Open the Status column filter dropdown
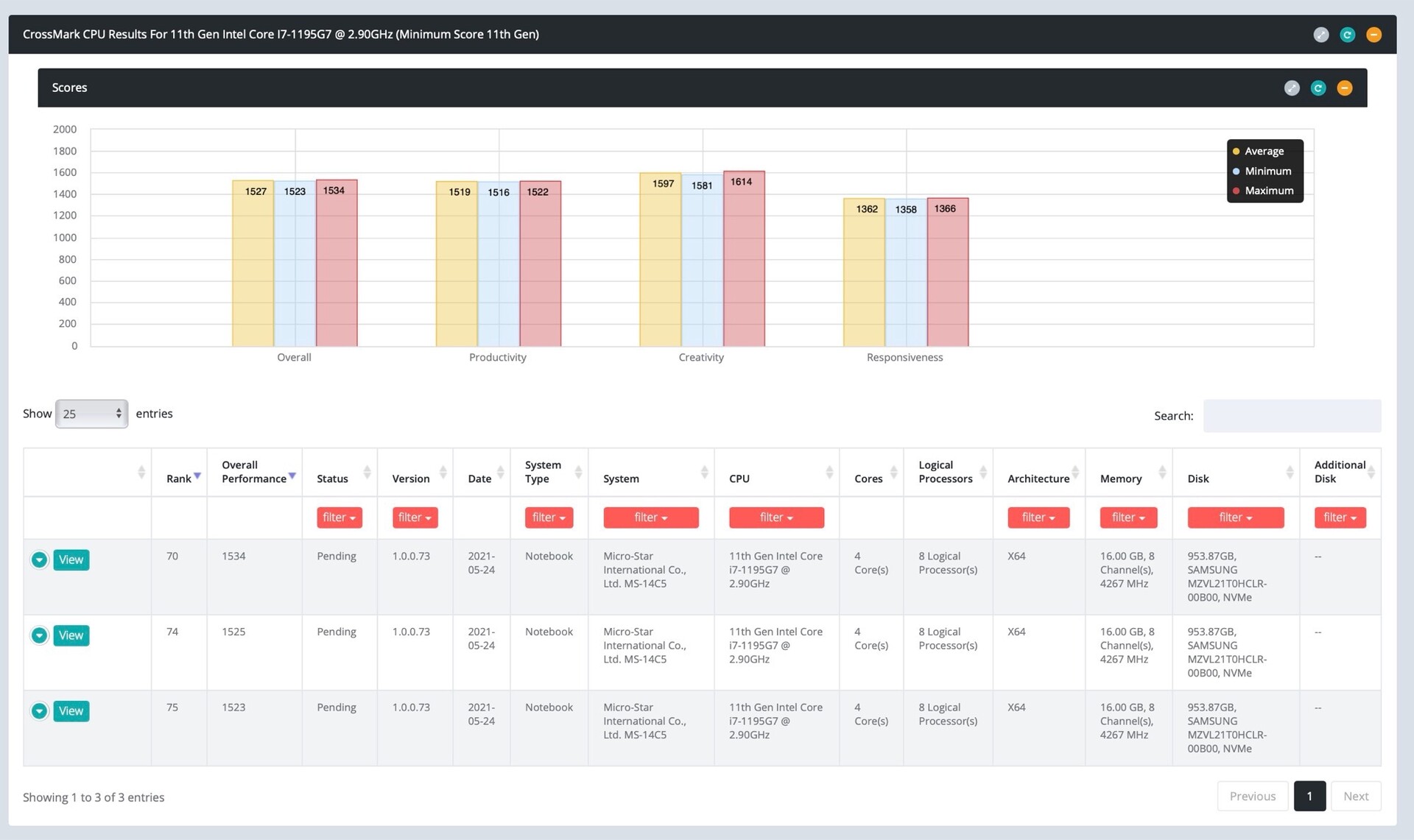1414x840 pixels. point(339,518)
